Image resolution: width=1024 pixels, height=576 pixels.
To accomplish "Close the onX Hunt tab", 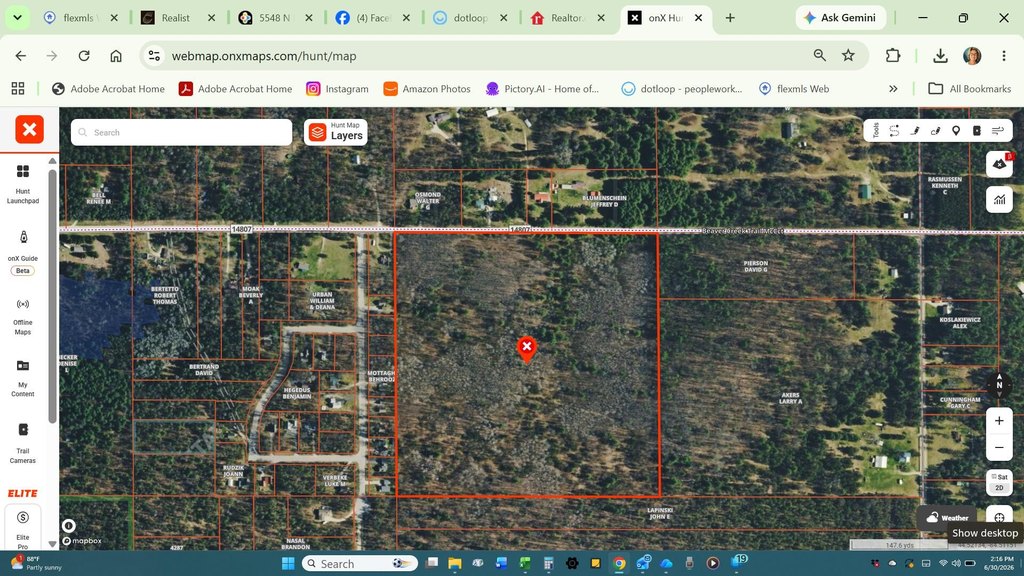I will pyautogui.click(x=698, y=18).
